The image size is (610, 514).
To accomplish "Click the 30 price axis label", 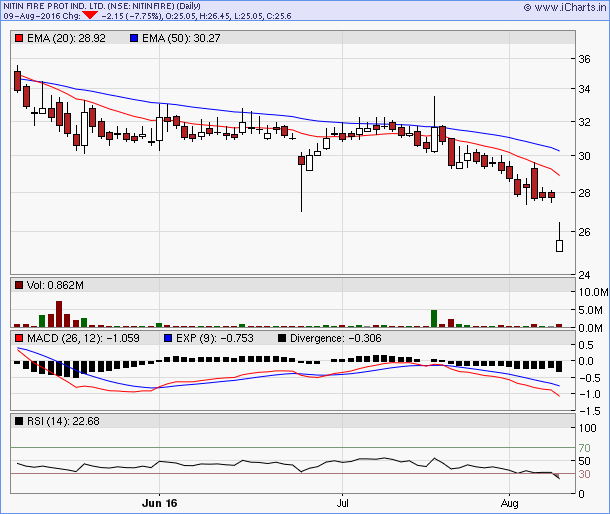I will (x=584, y=156).
